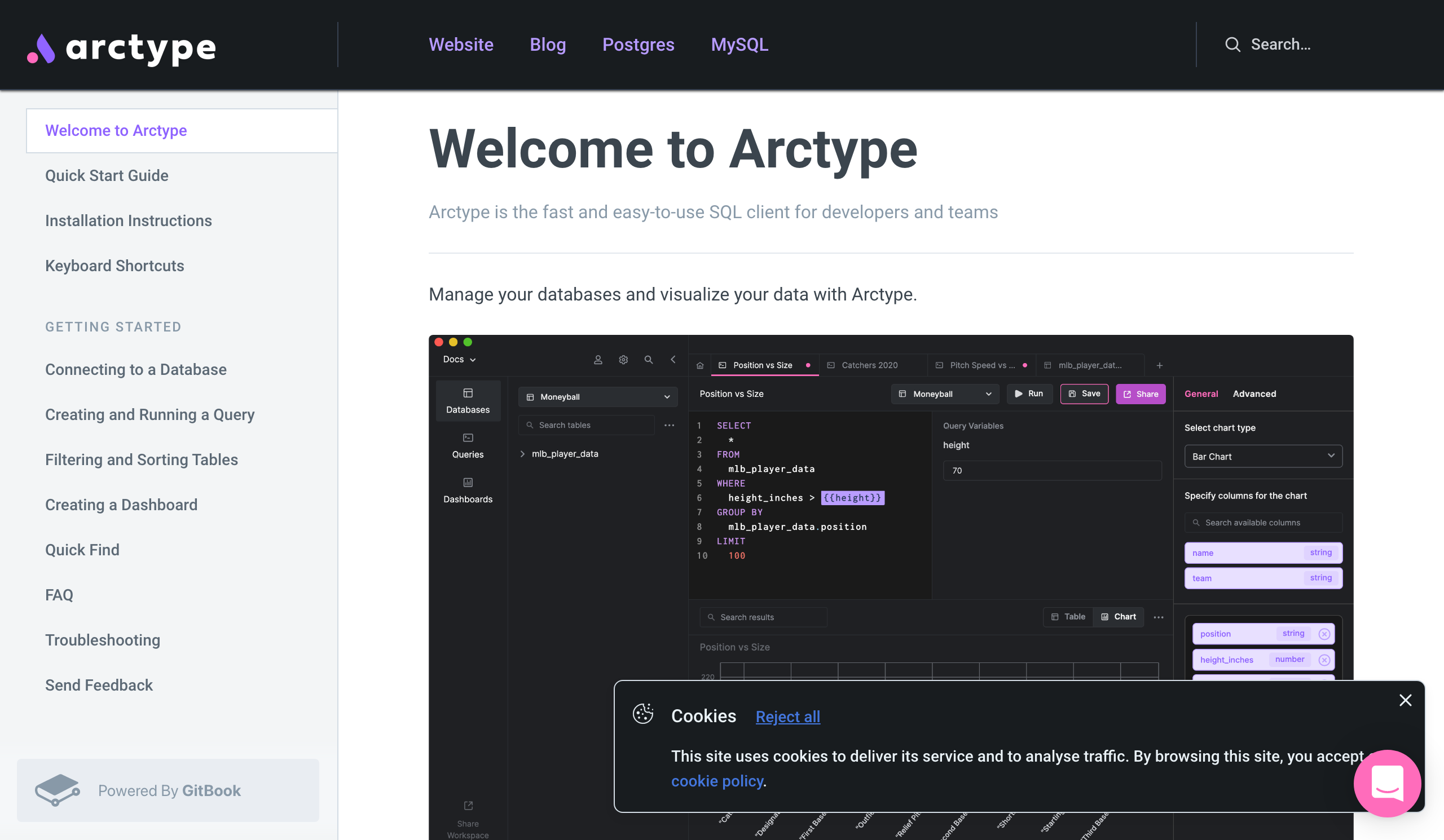The image size is (1444, 840).
Task: Click the Search available columns field
Action: click(x=1263, y=522)
